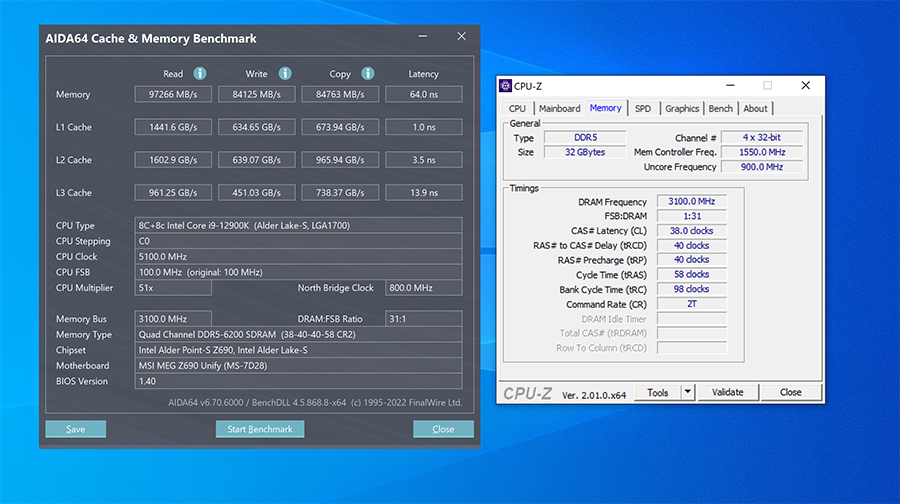This screenshot has height=504, width=900.
Task: Open the Mainboard tab
Action: click(559, 109)
